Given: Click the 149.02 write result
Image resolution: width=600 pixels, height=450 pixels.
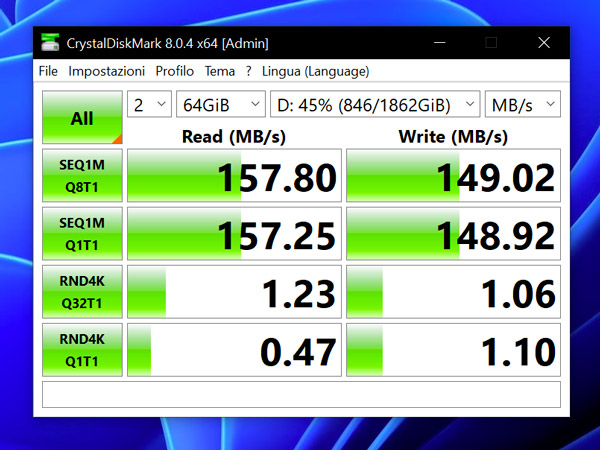Looking at the screenshot, I should [453, 176].
